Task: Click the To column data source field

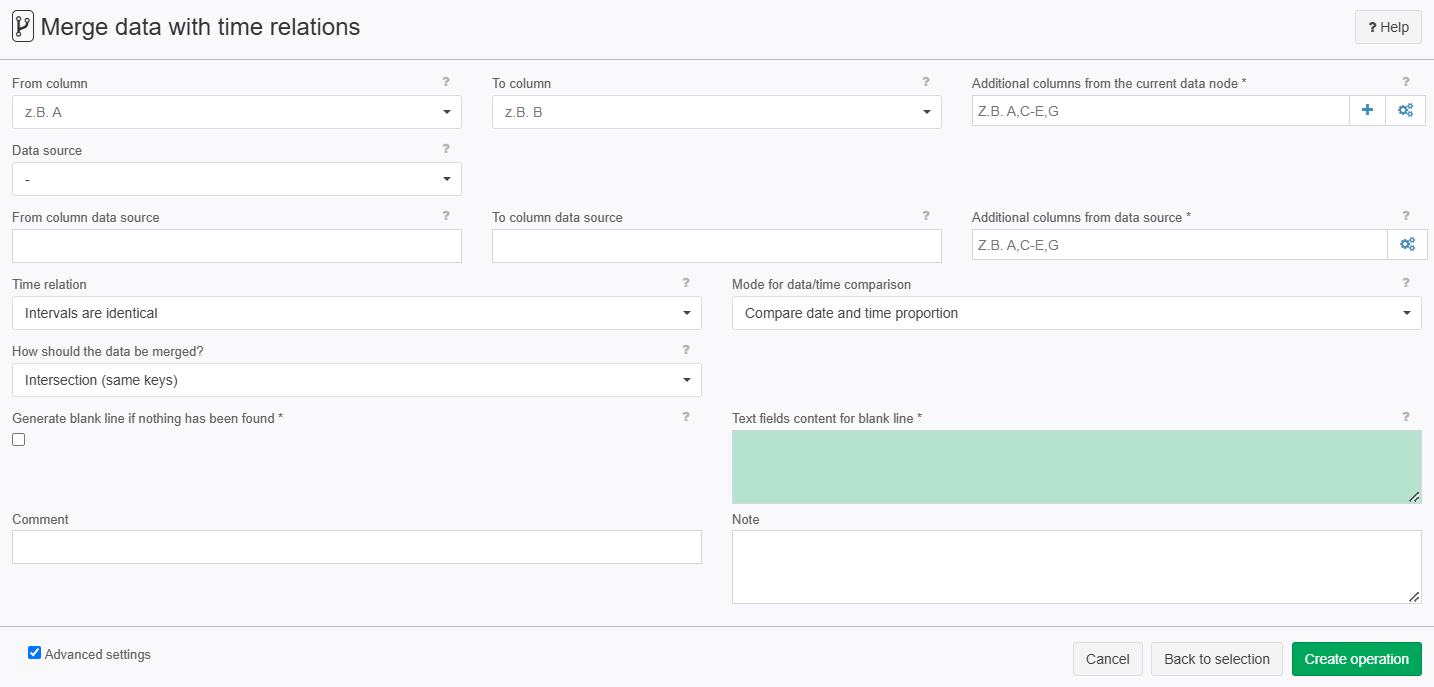Action: point(717,246)
